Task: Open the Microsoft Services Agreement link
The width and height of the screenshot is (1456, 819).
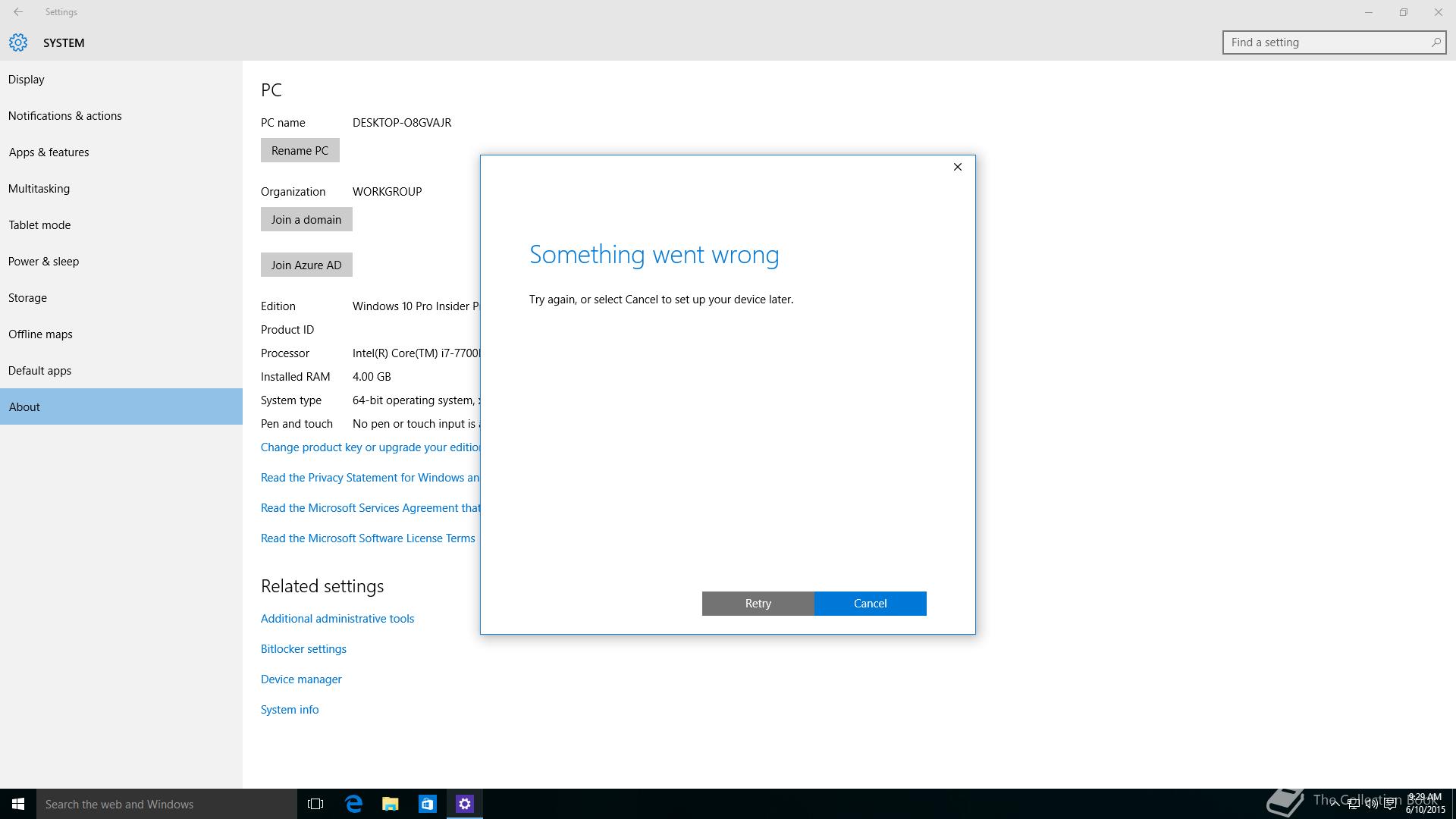Action: point(370,508)
